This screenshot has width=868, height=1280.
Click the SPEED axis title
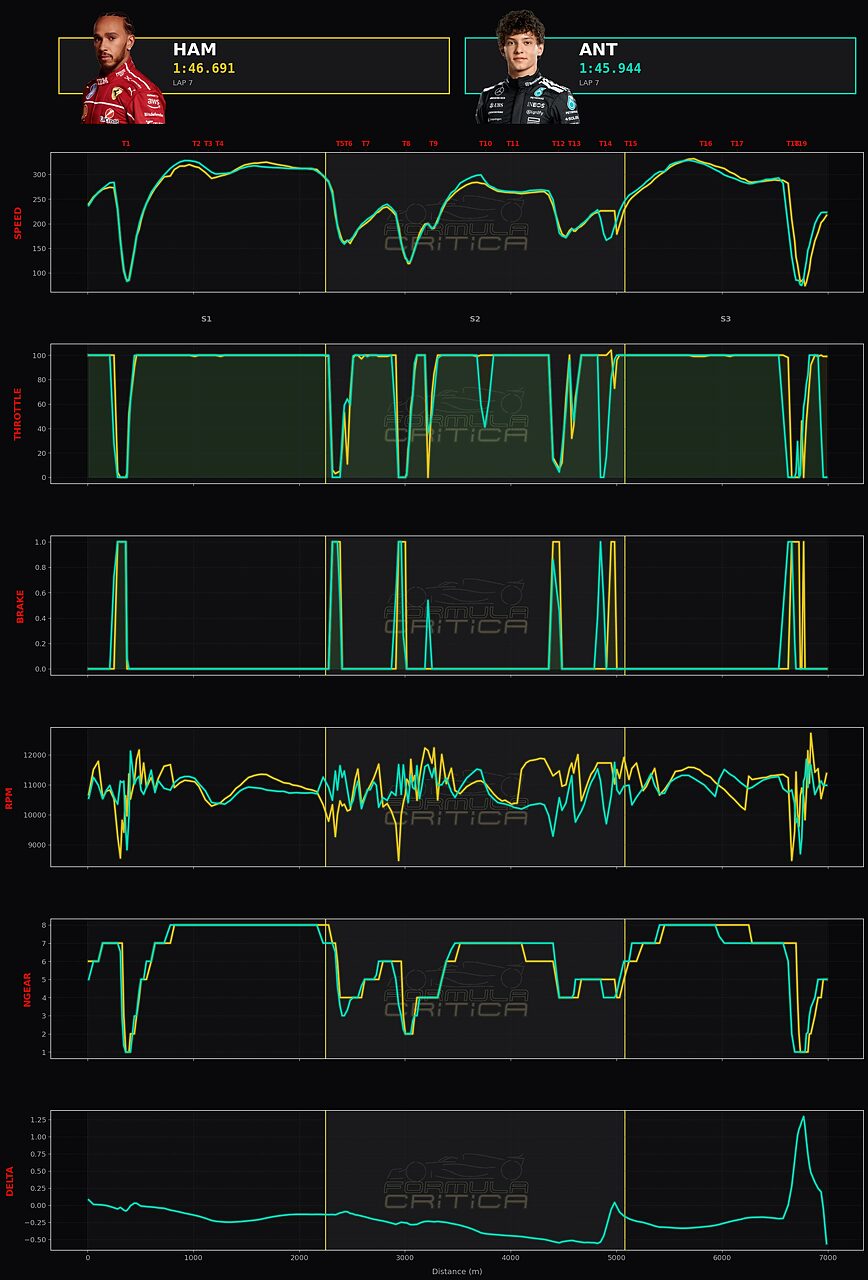[x=17, y=223]
